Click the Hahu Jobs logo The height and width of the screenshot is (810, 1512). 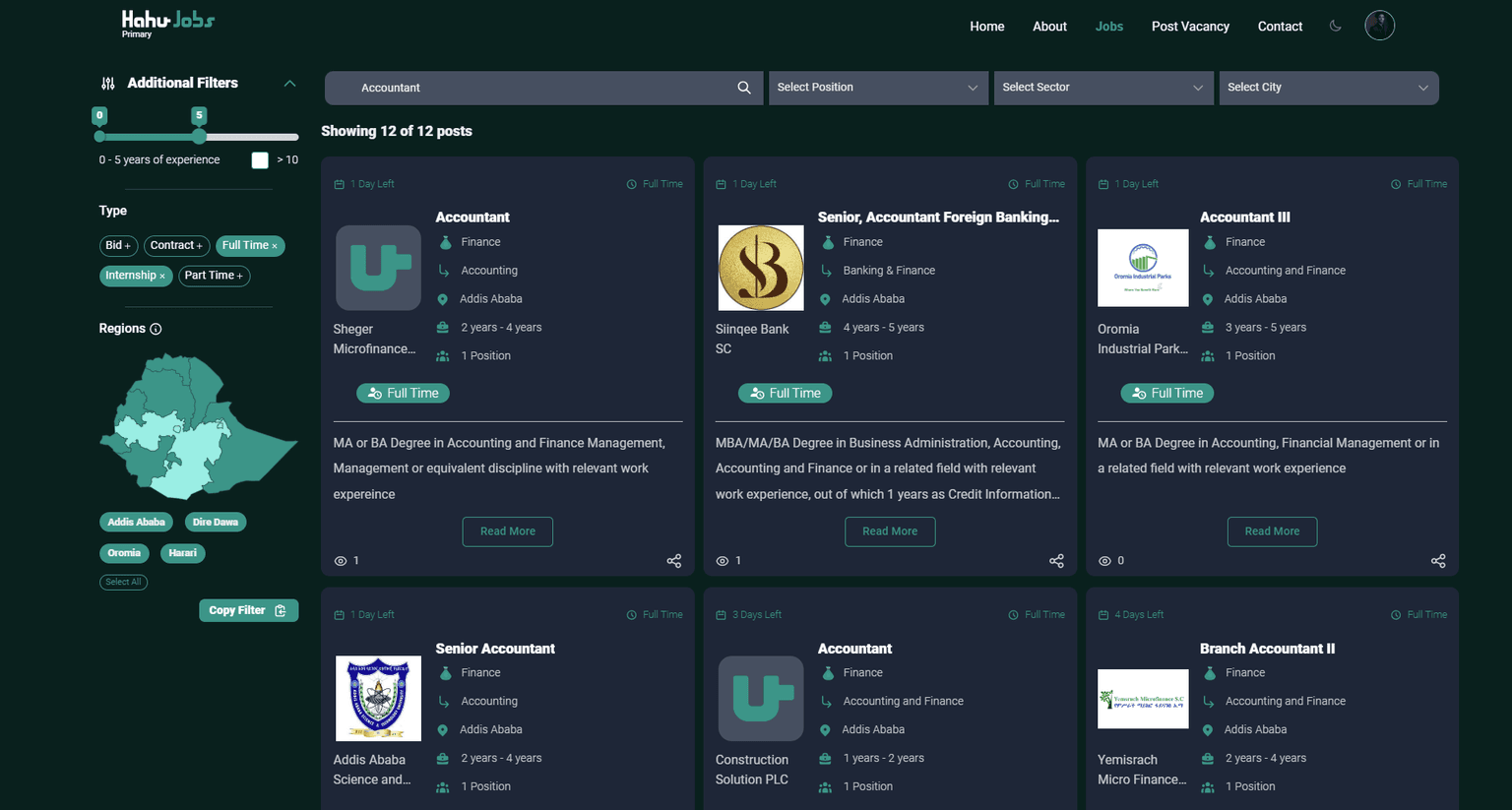[167, 23]
